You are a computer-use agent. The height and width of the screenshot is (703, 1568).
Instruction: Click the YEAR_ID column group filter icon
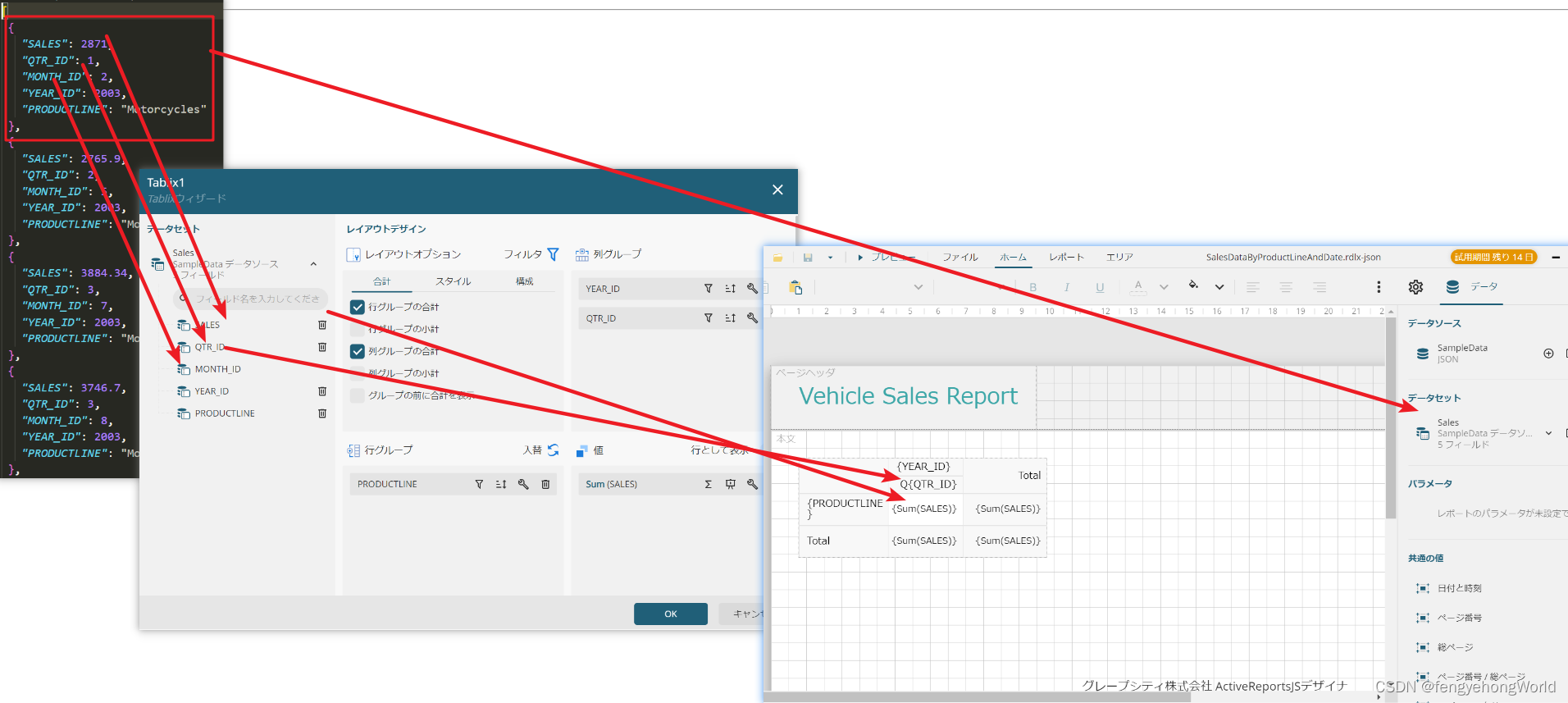[709, 289]
